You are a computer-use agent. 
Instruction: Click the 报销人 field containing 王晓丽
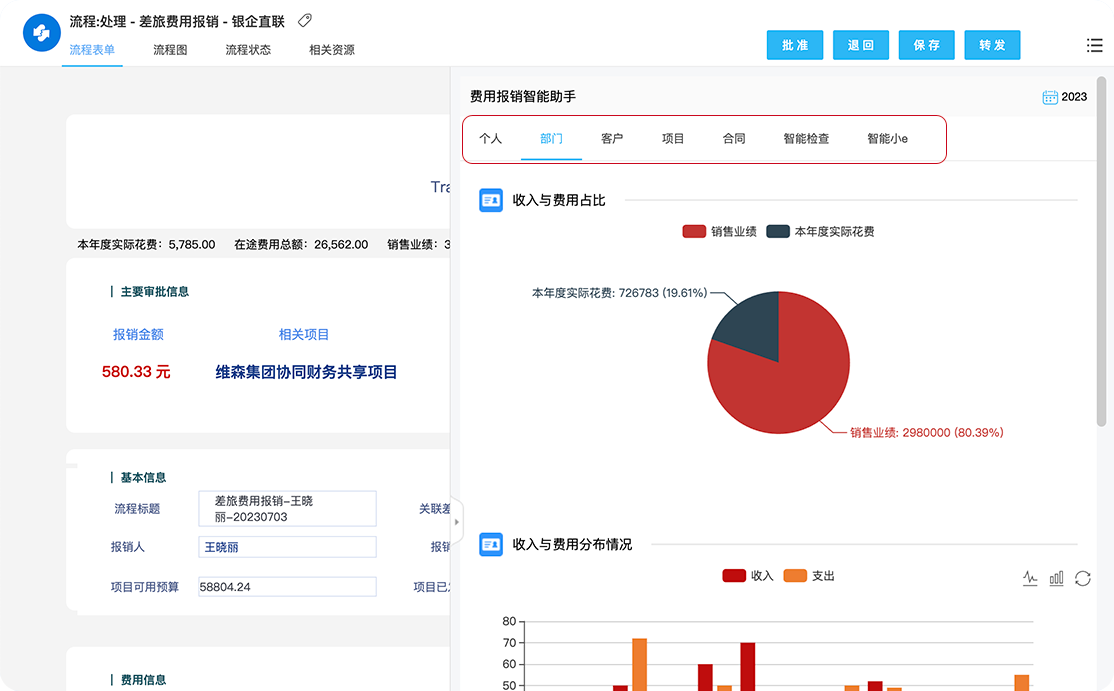click(x=287, y=547)
